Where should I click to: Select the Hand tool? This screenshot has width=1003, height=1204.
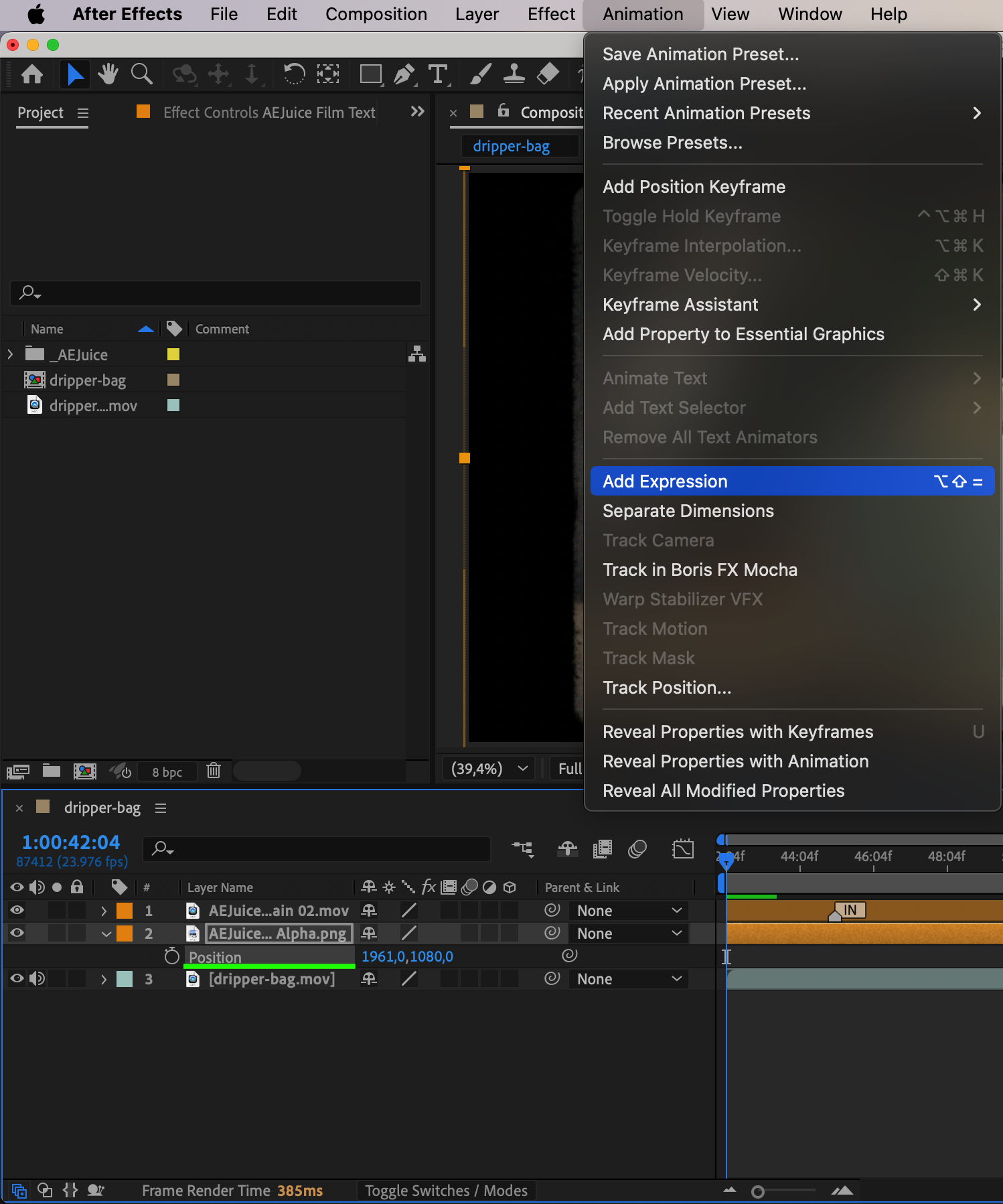coord(107,74)
